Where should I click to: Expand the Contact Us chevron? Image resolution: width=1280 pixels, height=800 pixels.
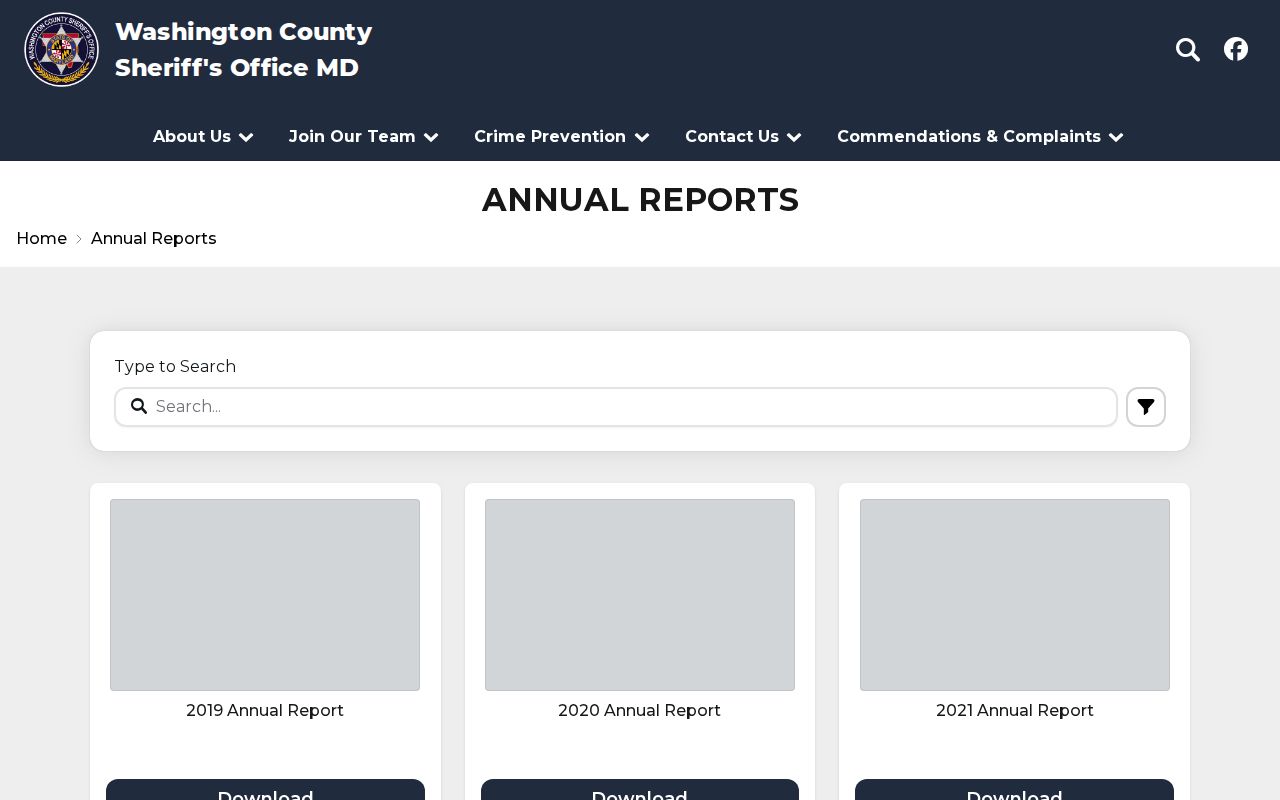pos(794,138)
